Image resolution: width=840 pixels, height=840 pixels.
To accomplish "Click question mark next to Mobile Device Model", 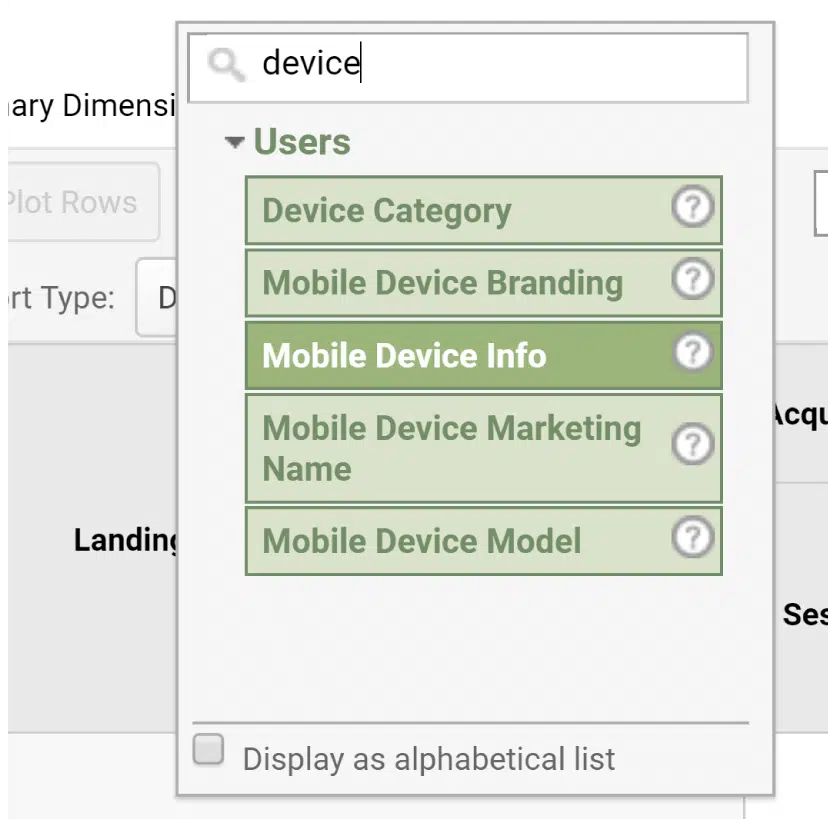I will click(x=692, y=539).
